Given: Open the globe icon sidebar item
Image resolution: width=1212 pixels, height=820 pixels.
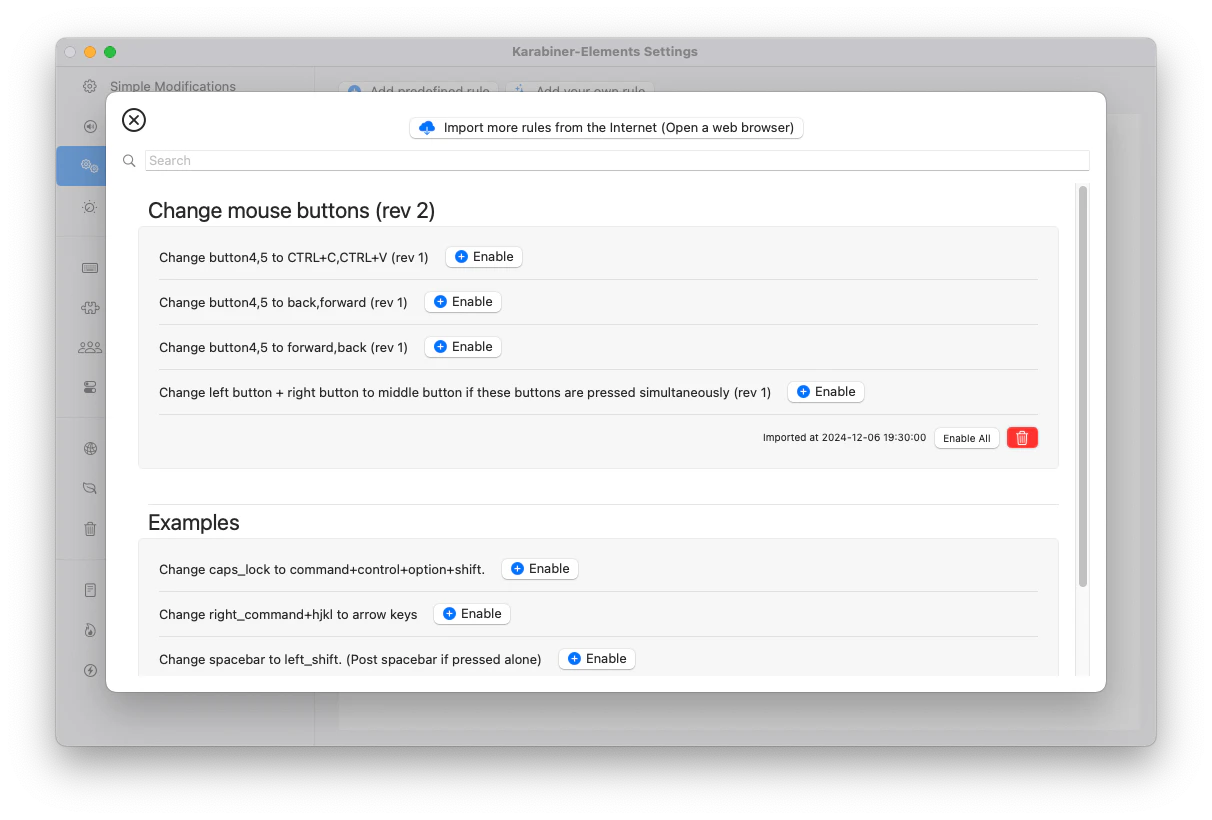Looking at the screenshot, I should [x=90, y=449].
